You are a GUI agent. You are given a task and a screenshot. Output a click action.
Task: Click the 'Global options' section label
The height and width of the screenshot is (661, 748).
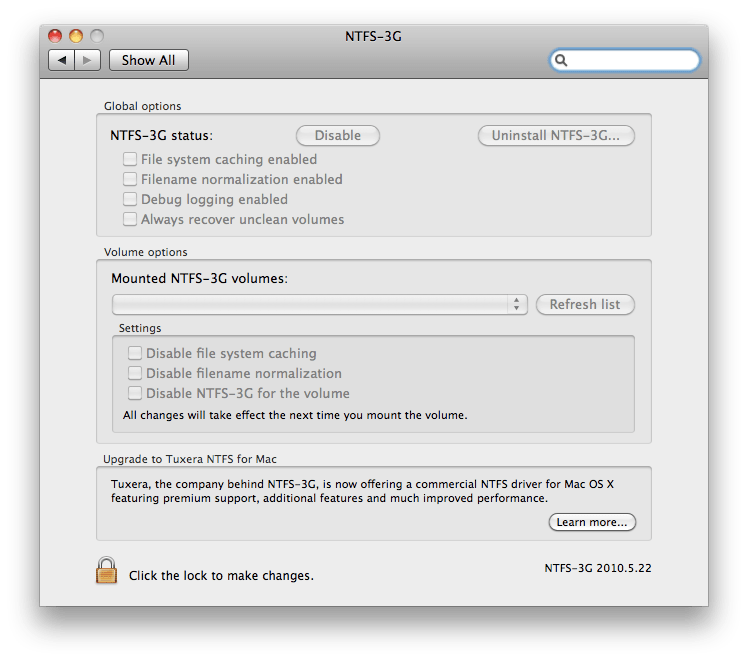click(143, 106)
